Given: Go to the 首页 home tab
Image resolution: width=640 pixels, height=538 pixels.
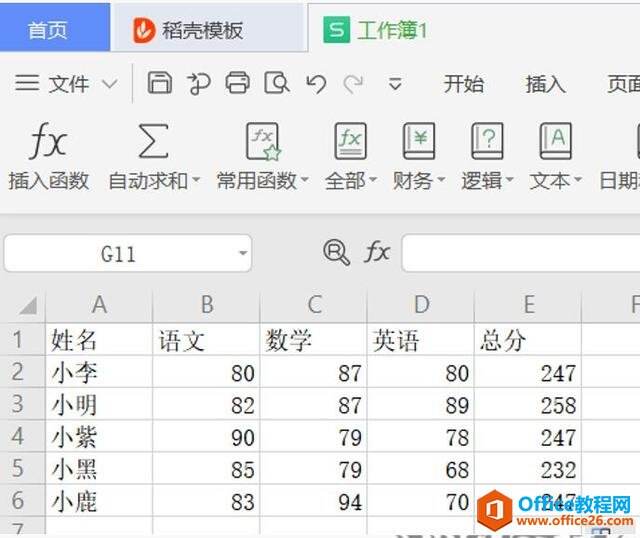Looking at the screenshot, I should point(48,31).
